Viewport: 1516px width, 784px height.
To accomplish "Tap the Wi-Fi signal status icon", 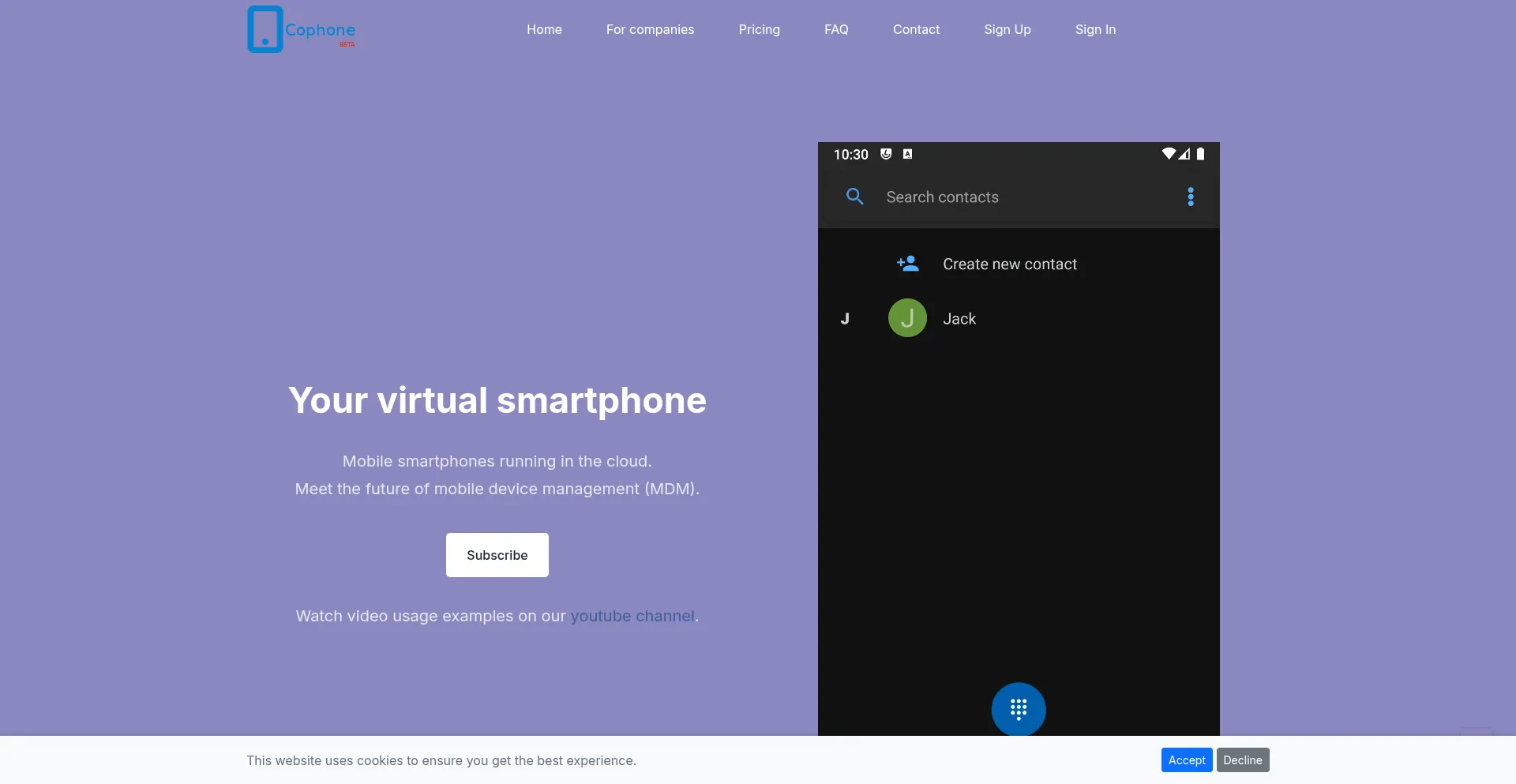I will 1169,154.
